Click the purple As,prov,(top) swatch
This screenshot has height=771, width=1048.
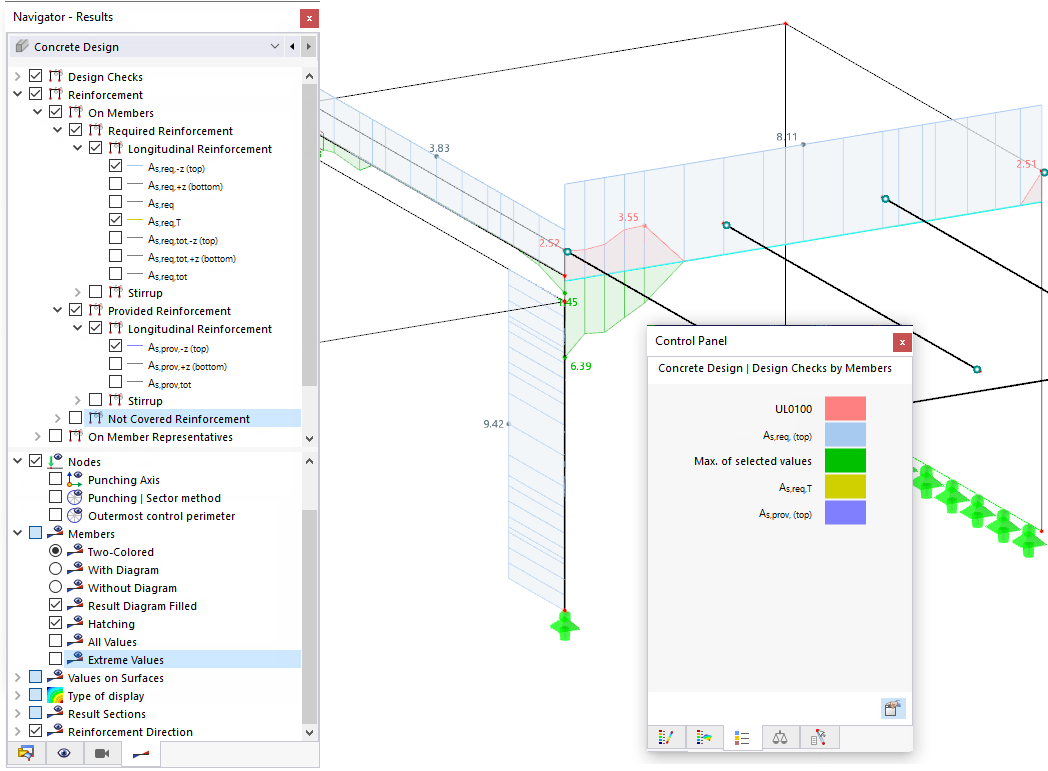845,512
